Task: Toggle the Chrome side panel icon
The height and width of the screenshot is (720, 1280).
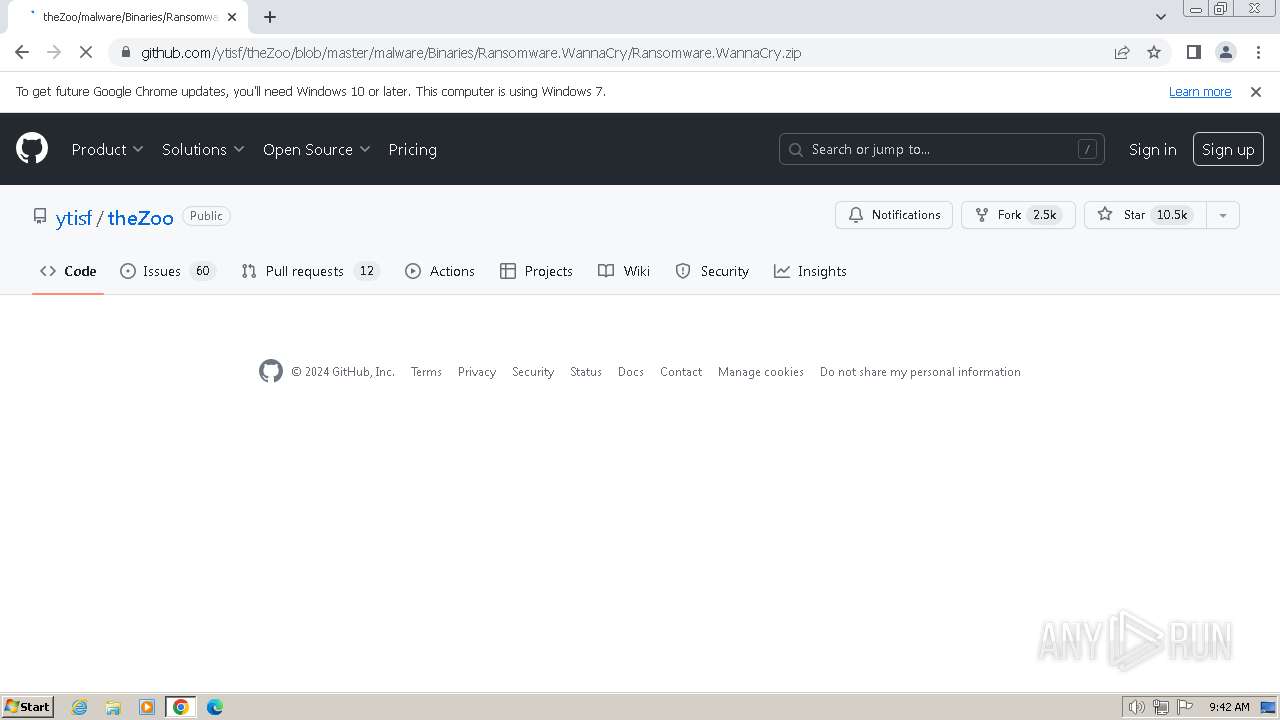Action: pyautogui.click(x=1193, y=52)
